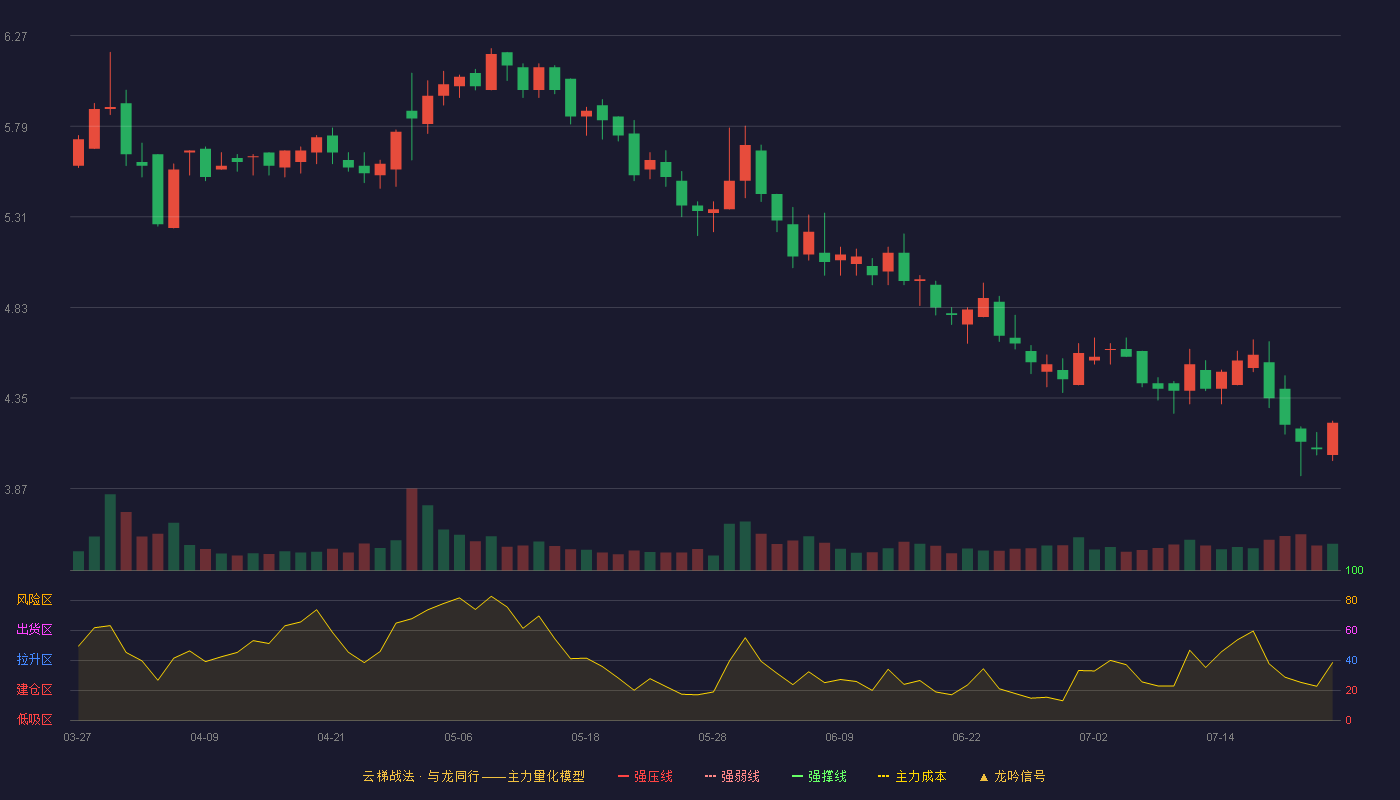Image resolution: width=1400 pixels, height=800 pixels.
Task: Select the 风险区 zone label
Action: click(34, 600)
